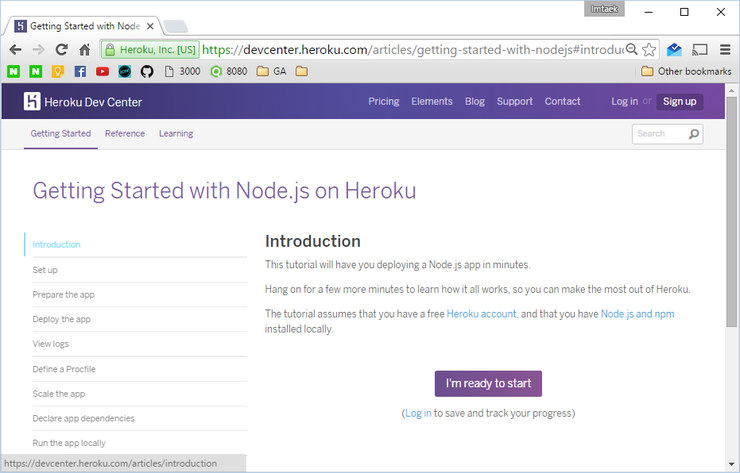Open the unnamed bookmarks folder
The height and width of the screenshot is (473, 740).
click(x=302, y=71)
